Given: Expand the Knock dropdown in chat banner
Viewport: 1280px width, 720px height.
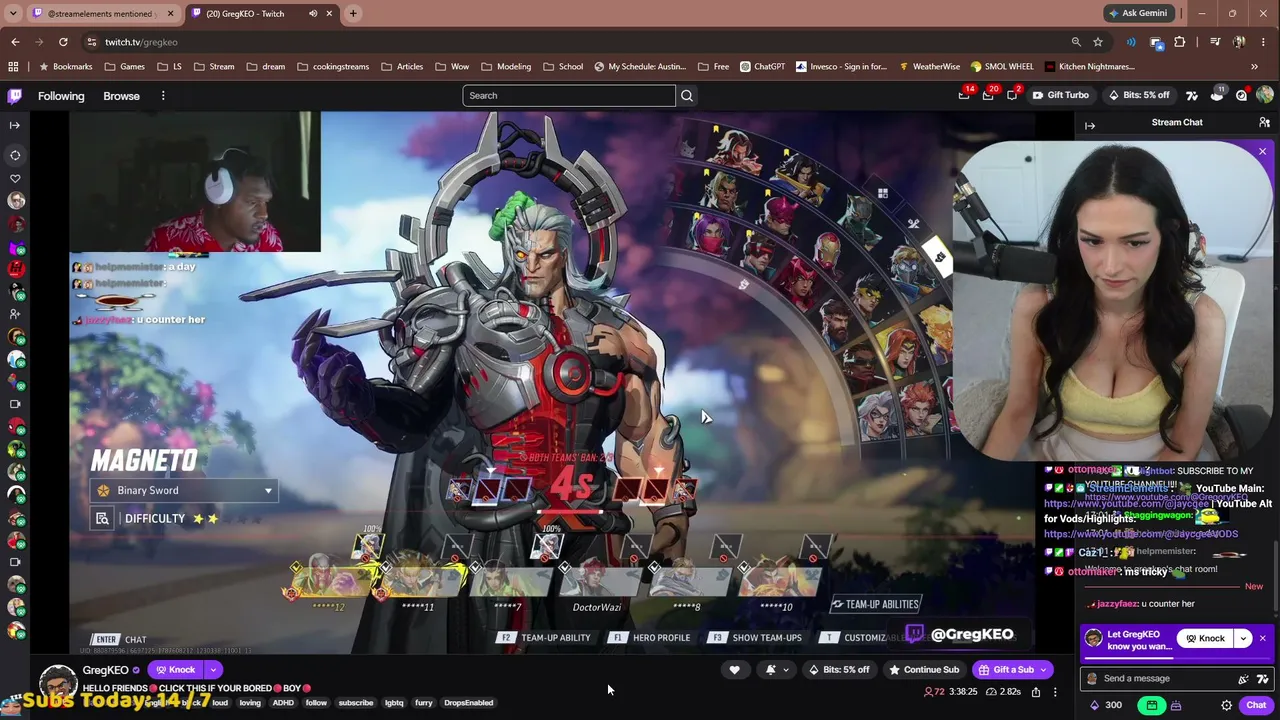Looking at the screenshot, I should [1243, 638].
